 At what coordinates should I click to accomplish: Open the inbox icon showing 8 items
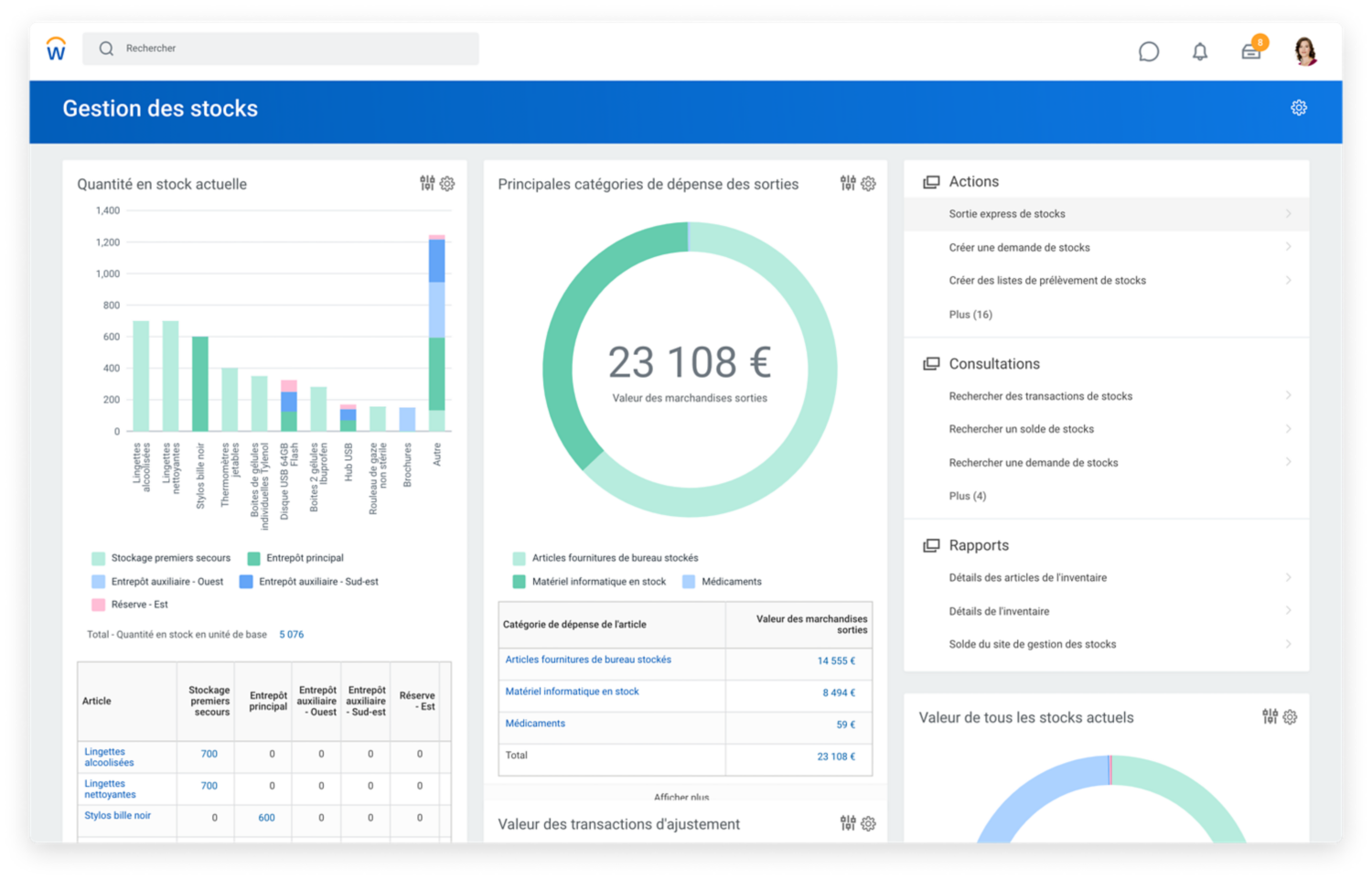pos(1251,52)
